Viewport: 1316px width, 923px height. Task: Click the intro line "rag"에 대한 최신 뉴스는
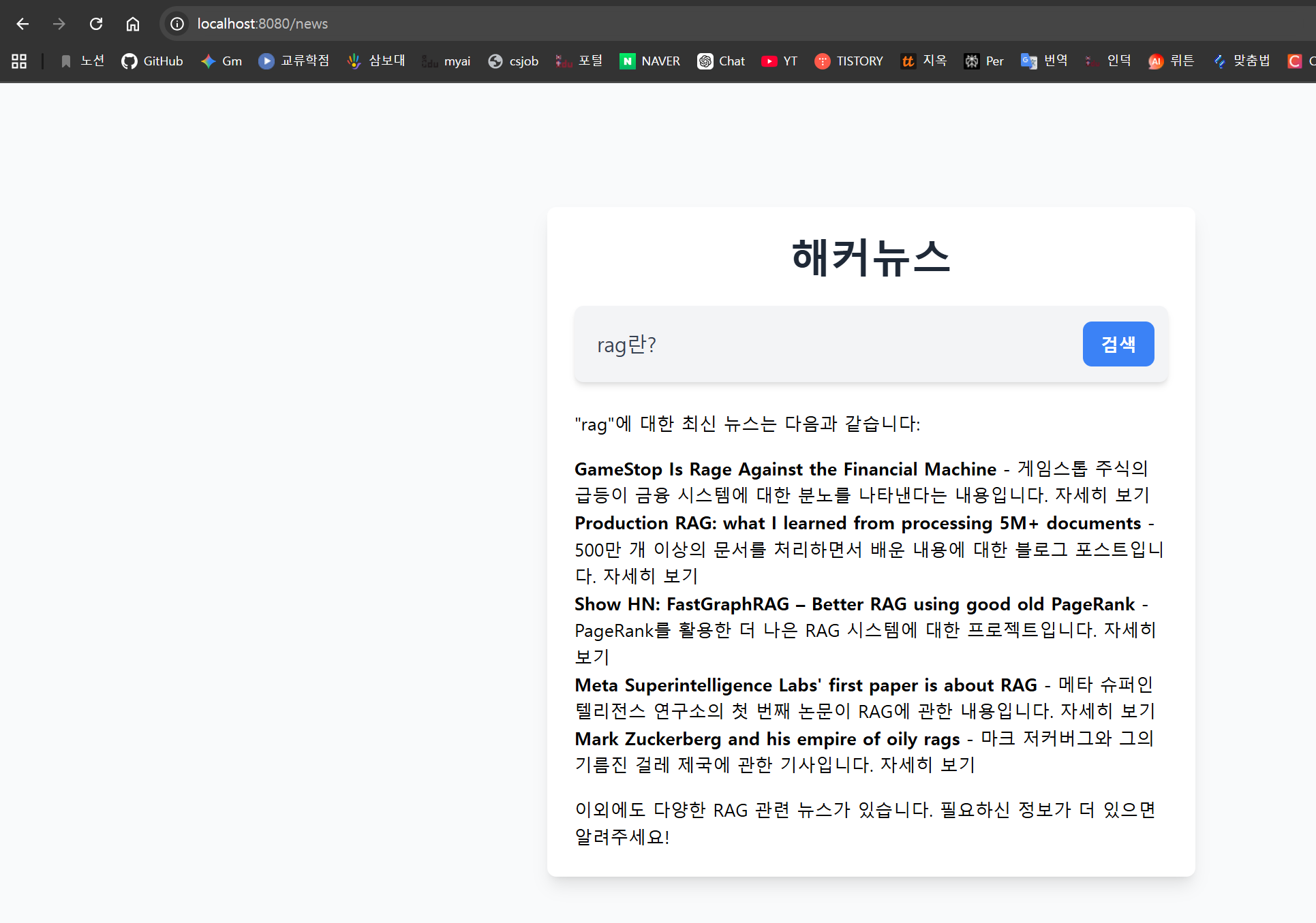click(748, 424)
